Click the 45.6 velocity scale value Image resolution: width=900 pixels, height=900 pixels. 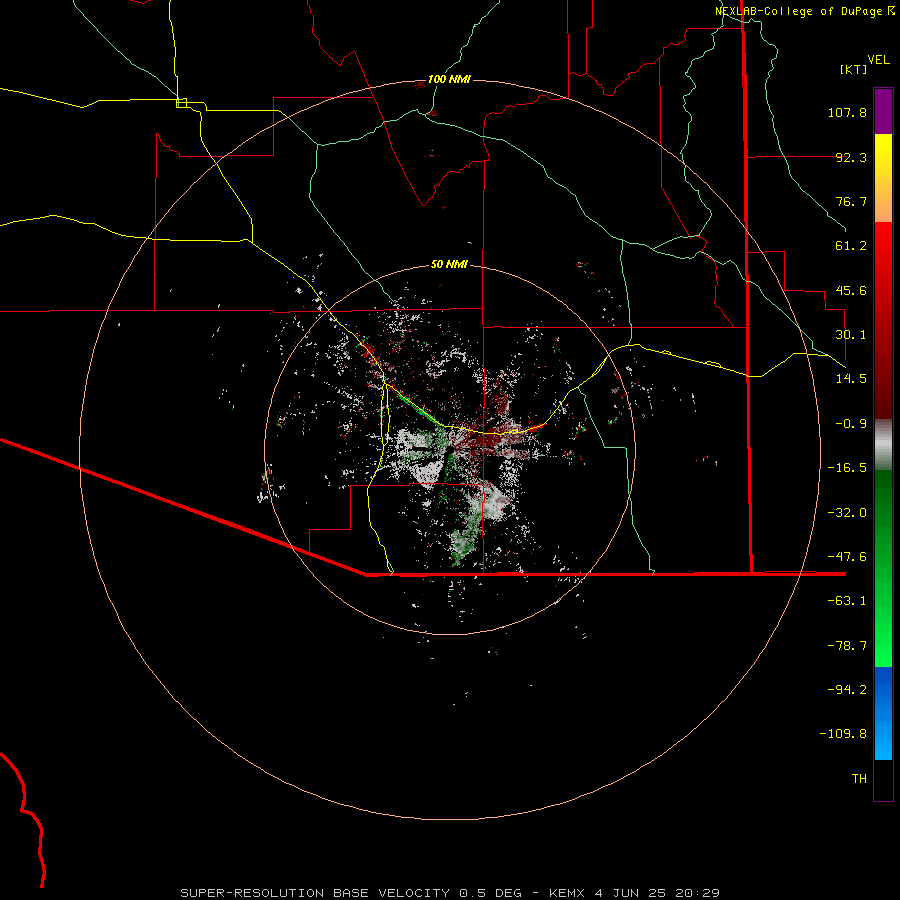[x=851, y=290]
